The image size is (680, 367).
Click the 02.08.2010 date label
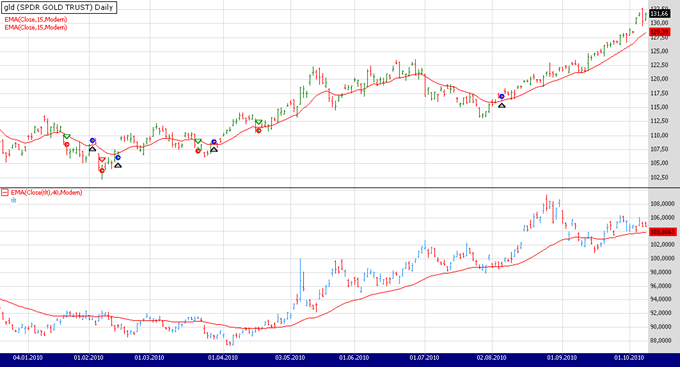491,357
